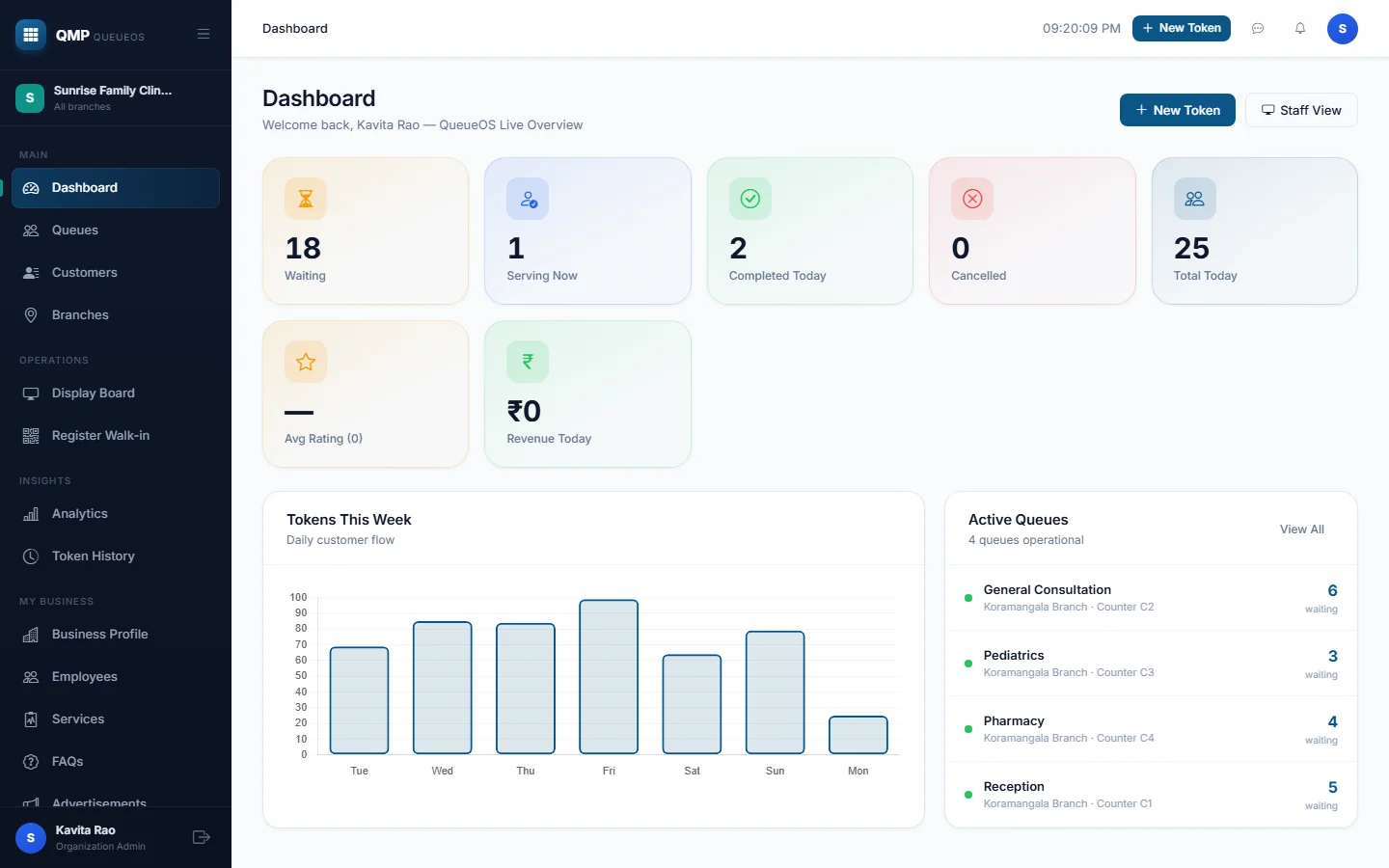Screen dimensions: 1389x868
Task: Click the star icon on Avg Rating card
Action: pyautogui.click(x=306, y=362)
